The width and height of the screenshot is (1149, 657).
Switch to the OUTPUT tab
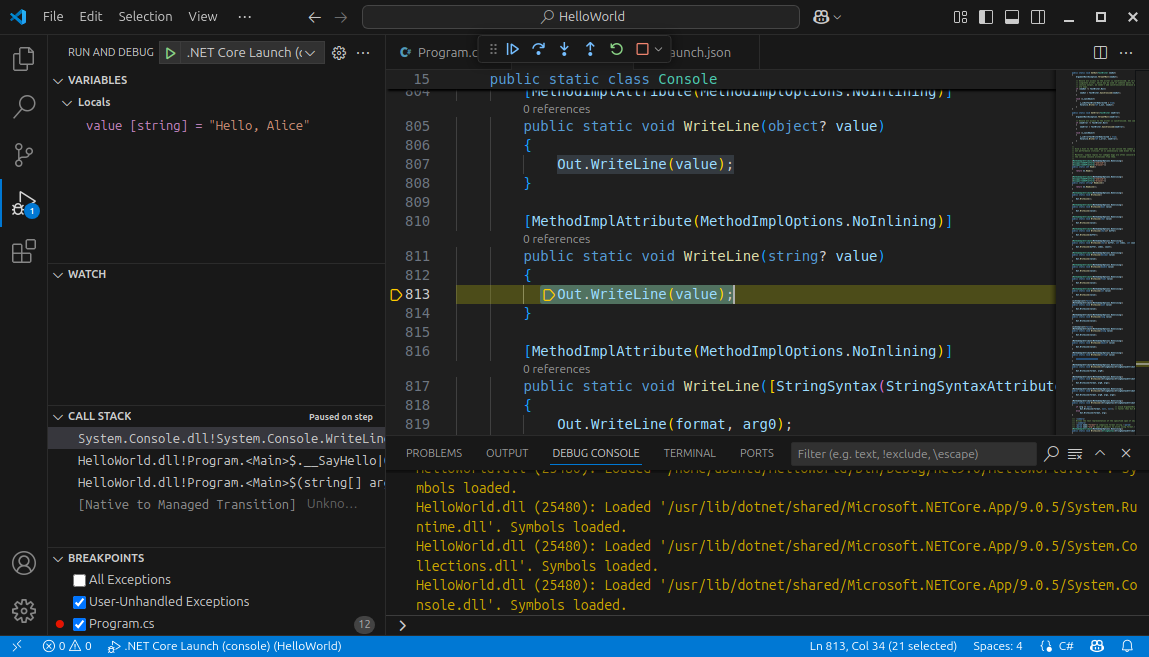[507, 453]
